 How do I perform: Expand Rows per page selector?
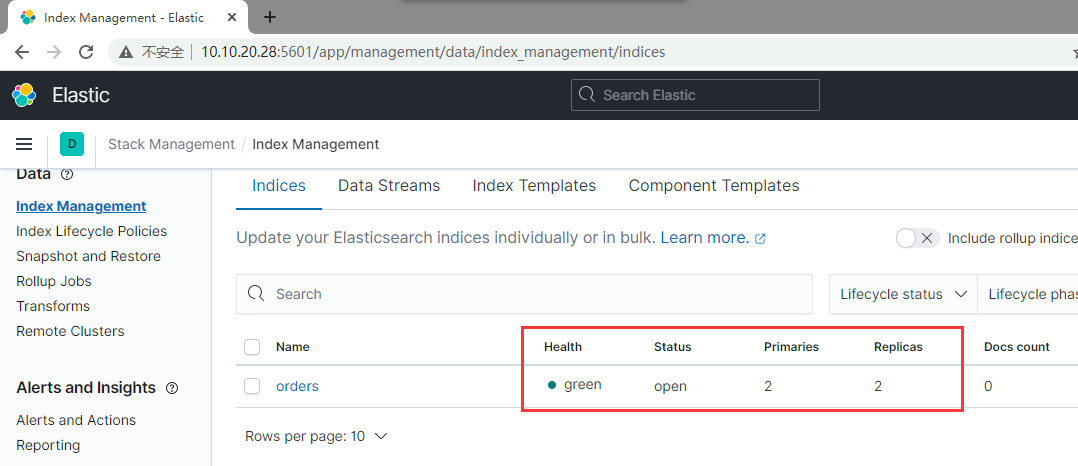click(316, 436)
